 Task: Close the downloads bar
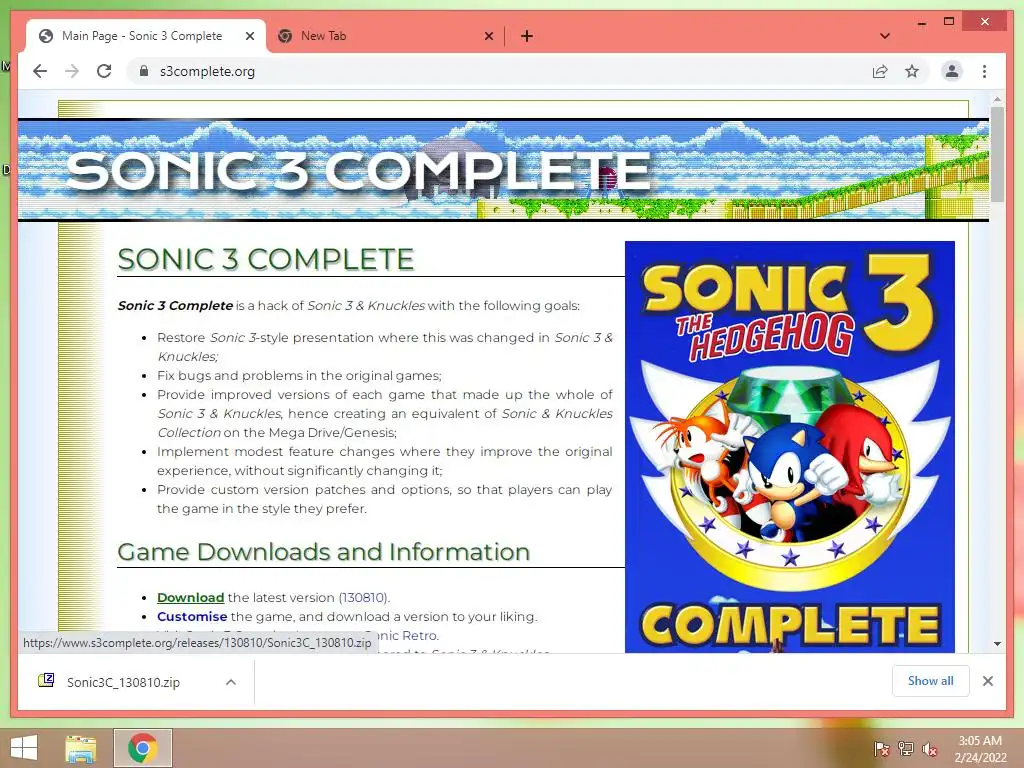[988, 681]
